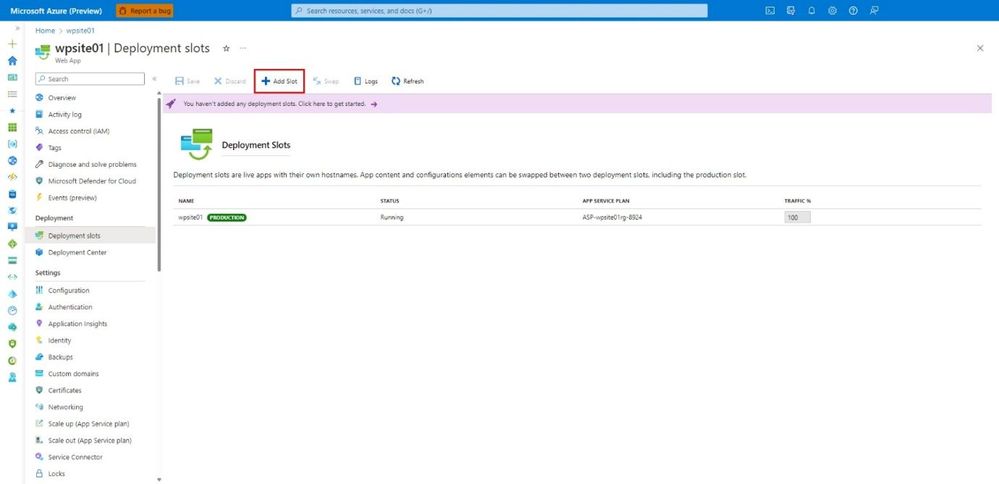Click the greyed Swap button
The image size is (999, 484).
coord(326,82)
